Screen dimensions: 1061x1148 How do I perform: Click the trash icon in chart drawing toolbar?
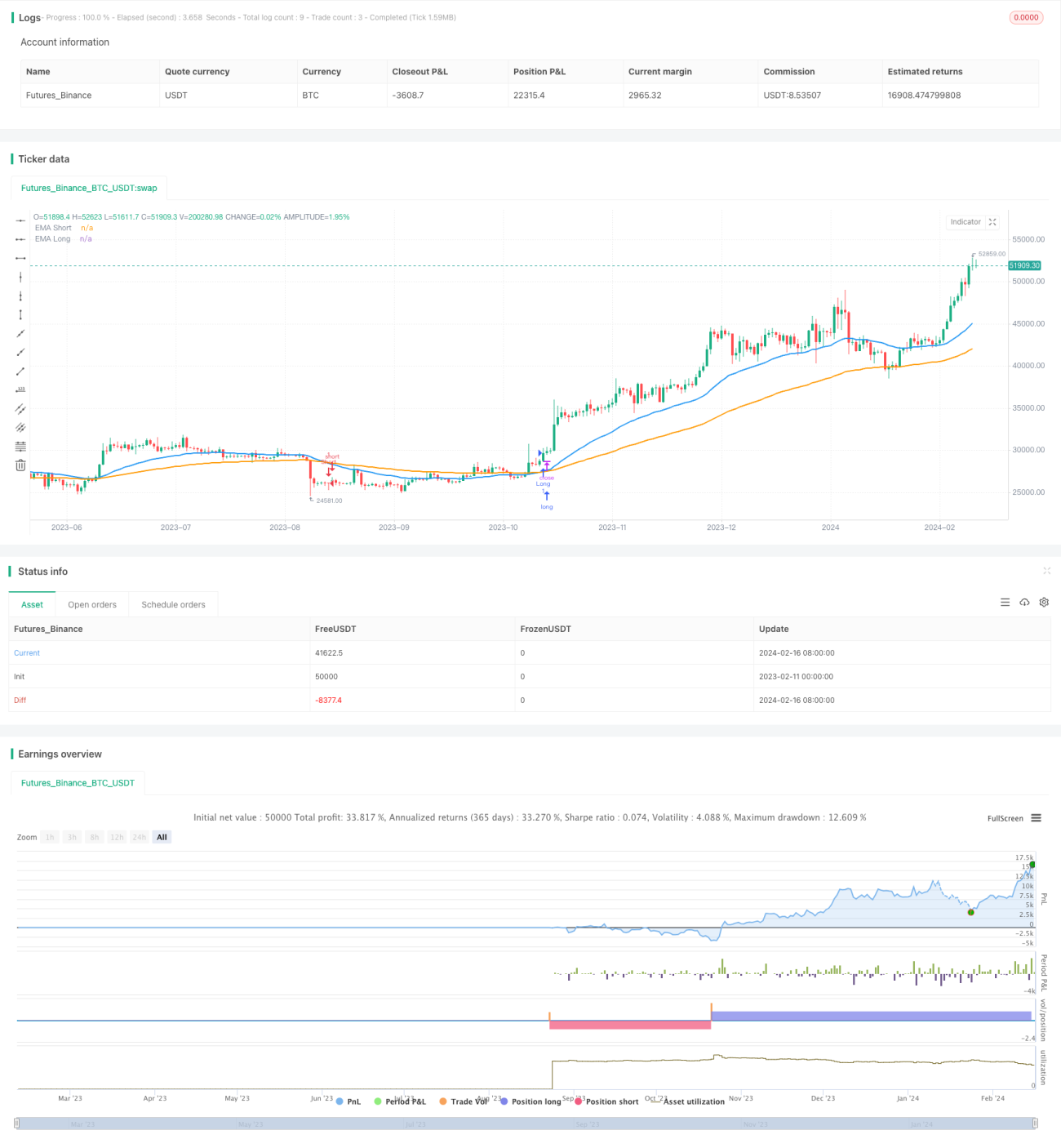click(x=20, y=465)
